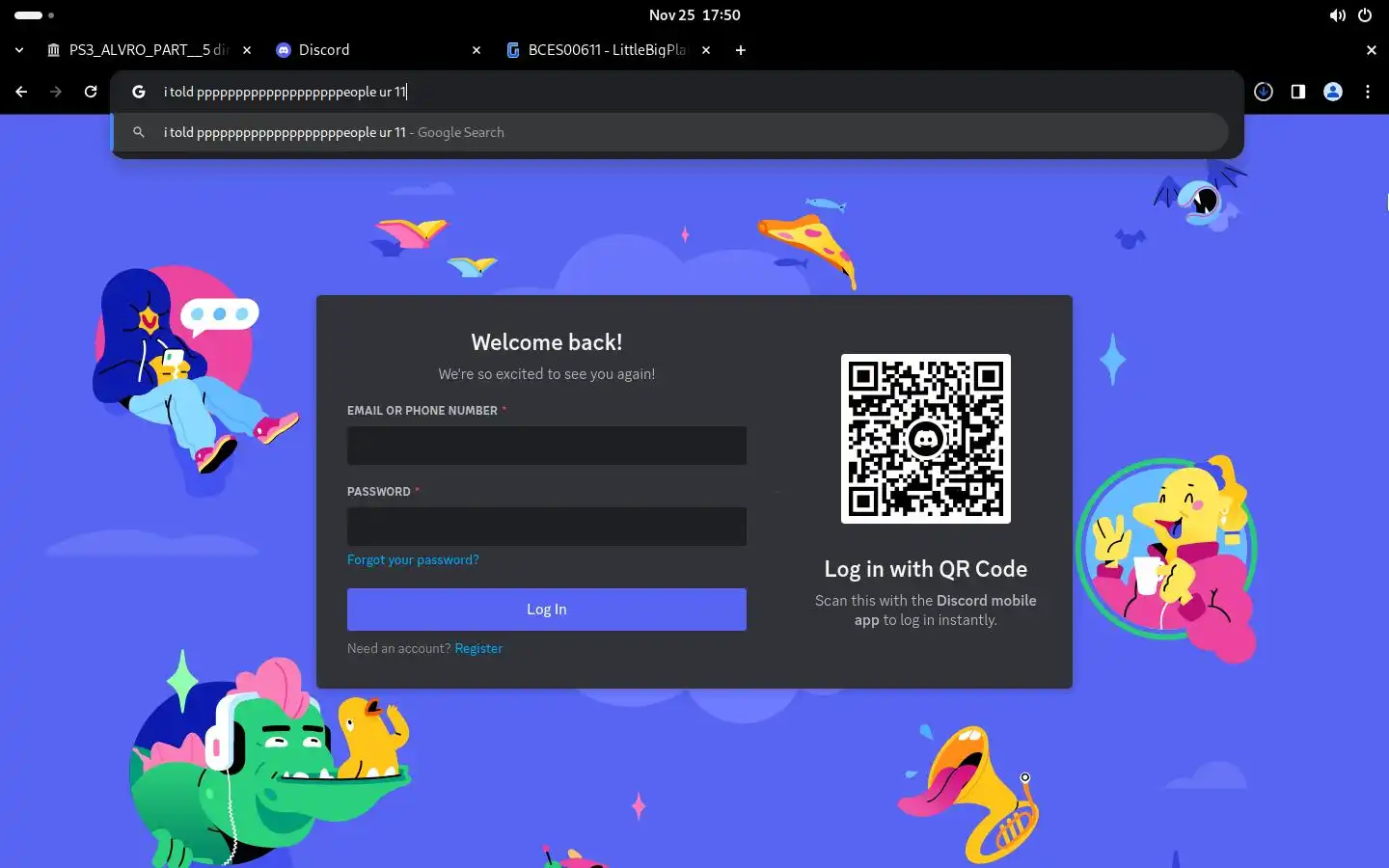The image size is (1389, 868).
Task: Click the Forgot your password link
Action: 413,559
